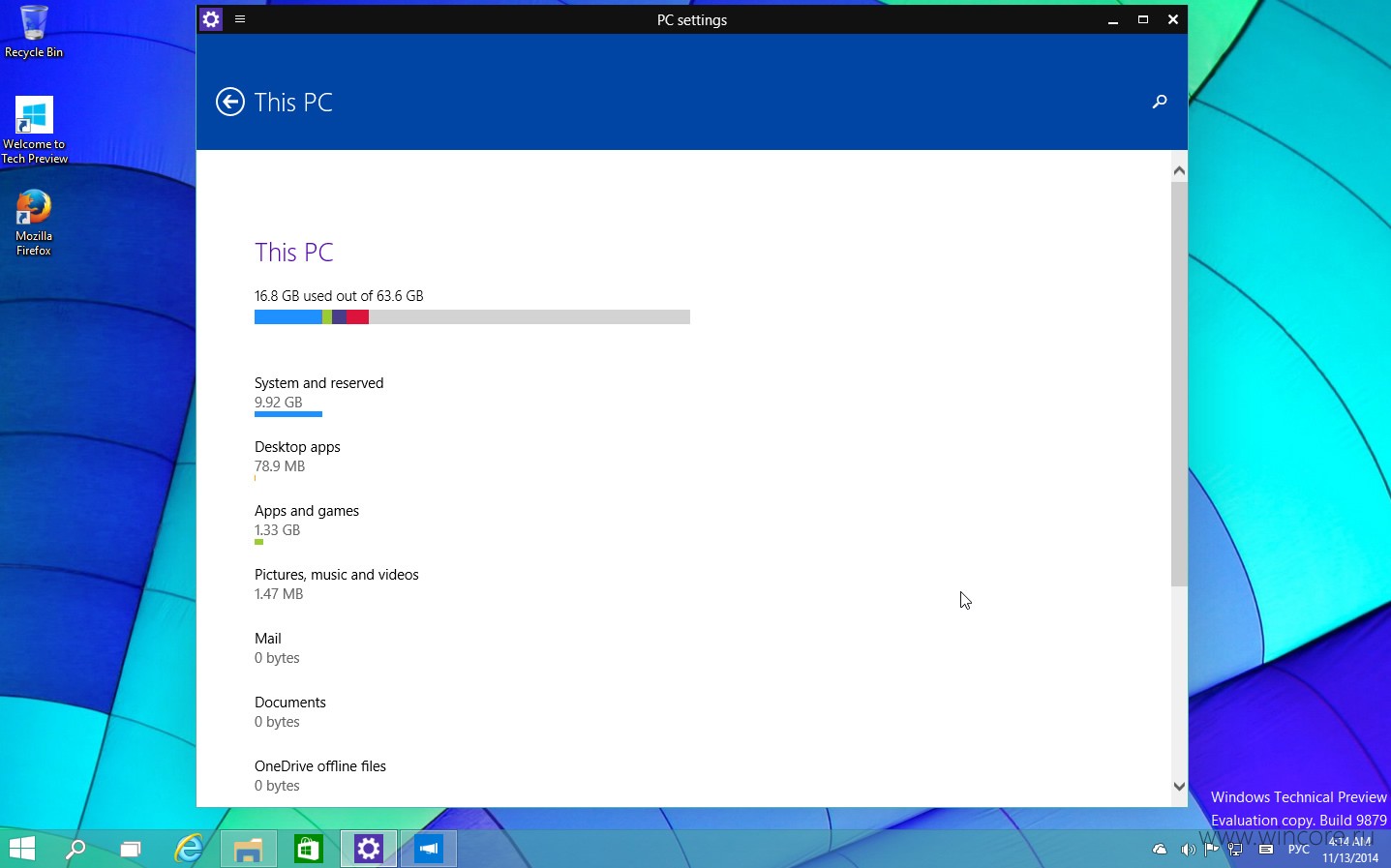Open the hamburger menu in the title bar
This screenshot has height=868, width=1391.
(240, 18)
